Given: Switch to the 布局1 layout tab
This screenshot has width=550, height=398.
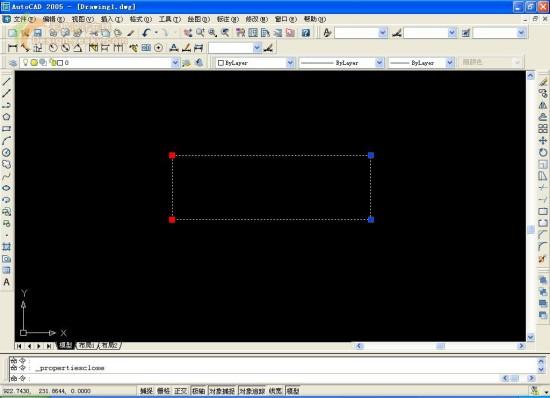Looking at the screenshot, I should point(87,345).
